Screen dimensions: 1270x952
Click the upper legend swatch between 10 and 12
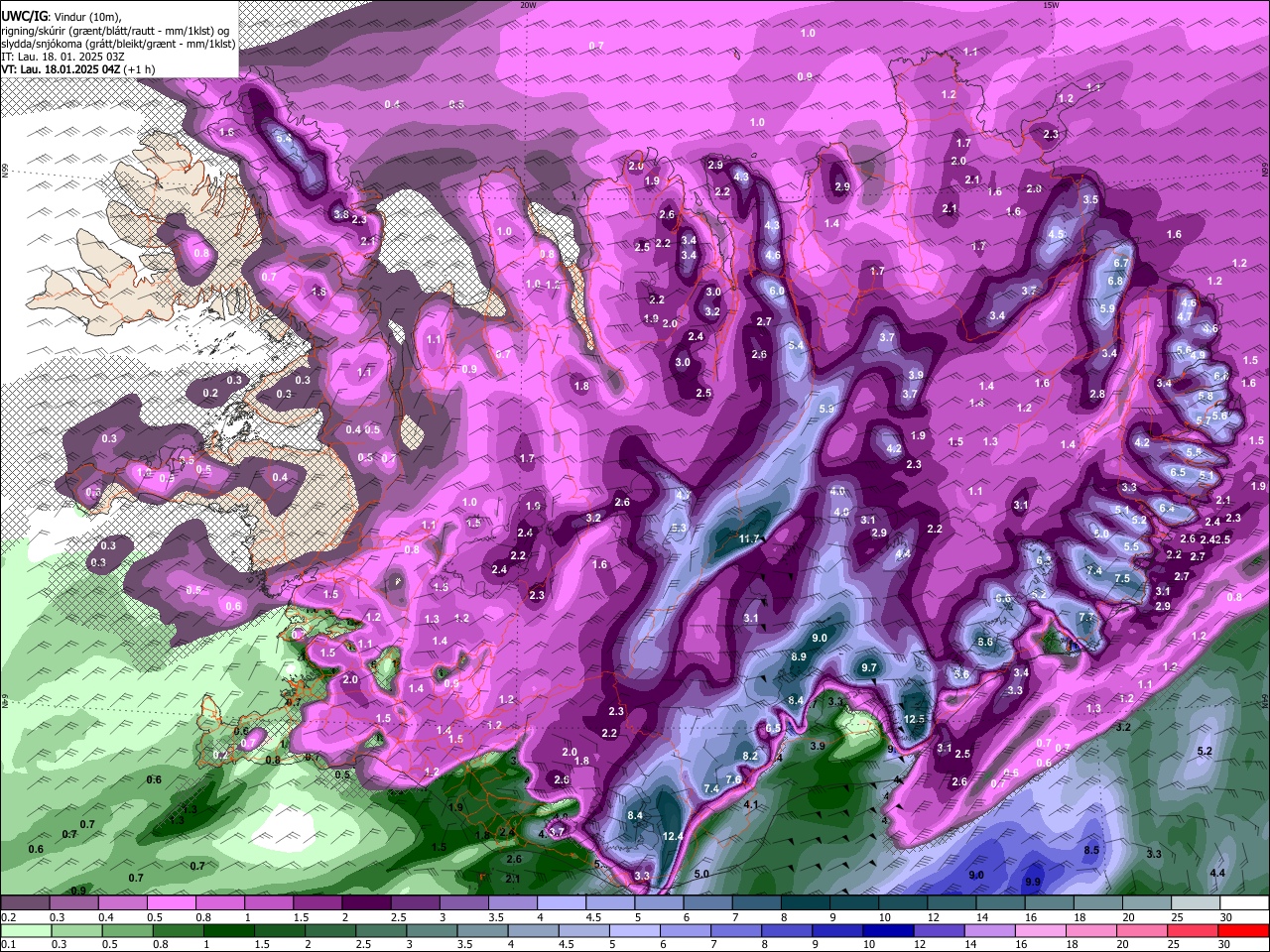902,903
